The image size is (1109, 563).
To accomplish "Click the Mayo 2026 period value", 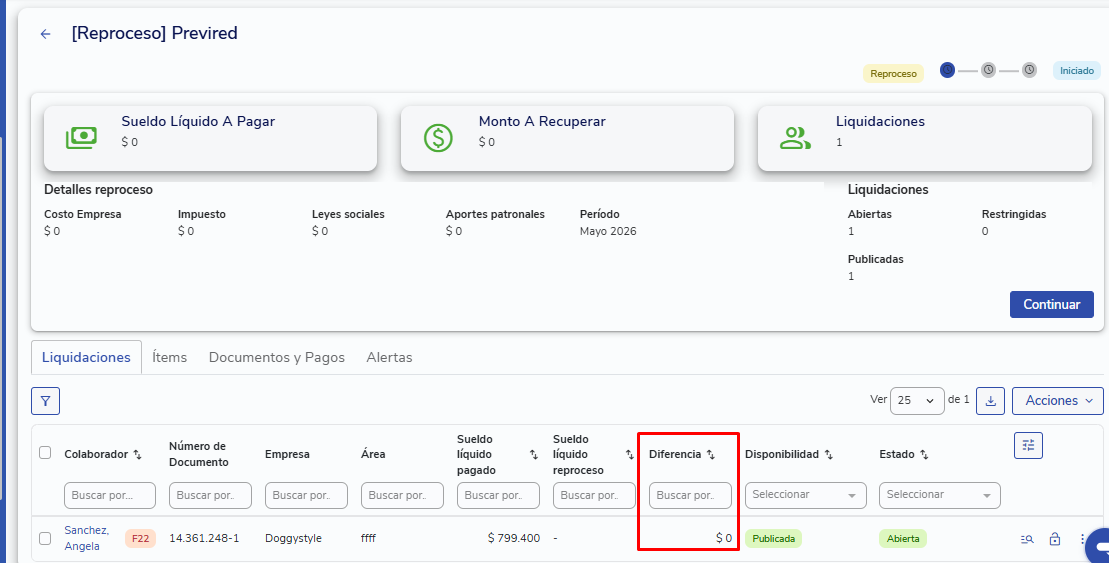I will pos(608,231).
